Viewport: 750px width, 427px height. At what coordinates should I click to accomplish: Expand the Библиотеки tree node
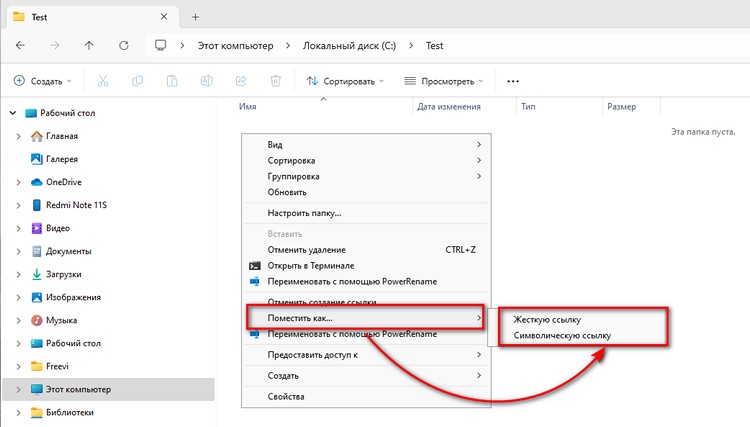(x=18, y=413)
